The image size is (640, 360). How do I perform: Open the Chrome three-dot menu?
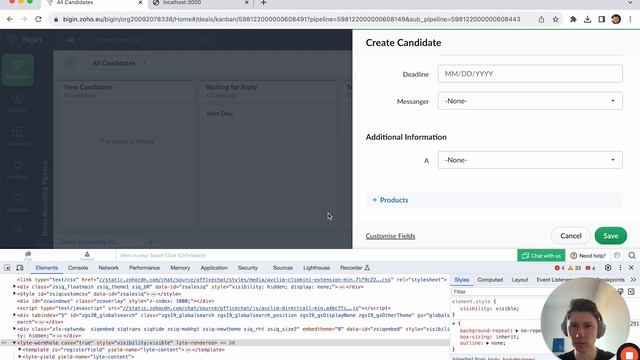point(630,19)
